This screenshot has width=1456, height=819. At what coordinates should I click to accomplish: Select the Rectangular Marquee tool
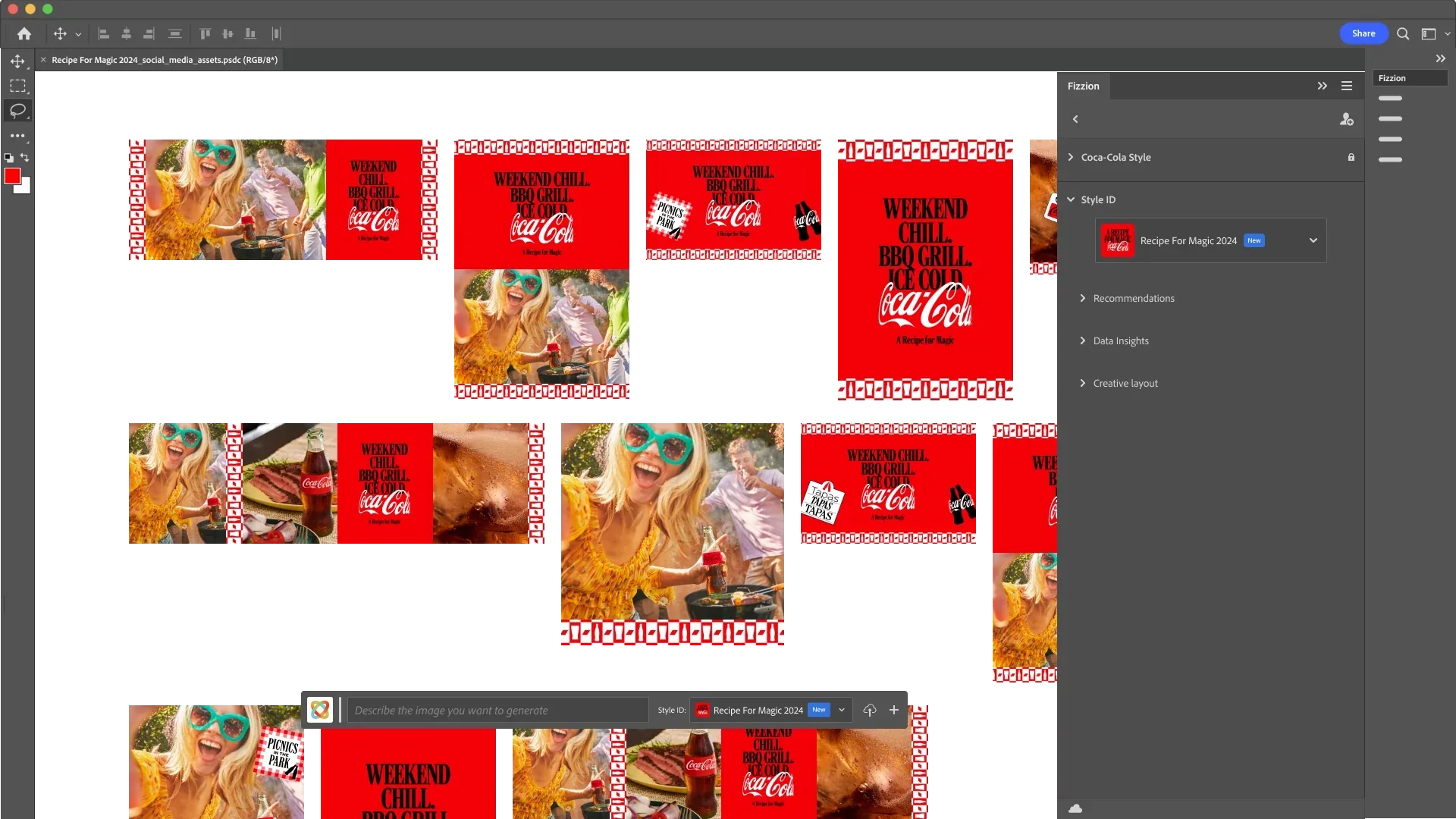(x=17, y=86)
